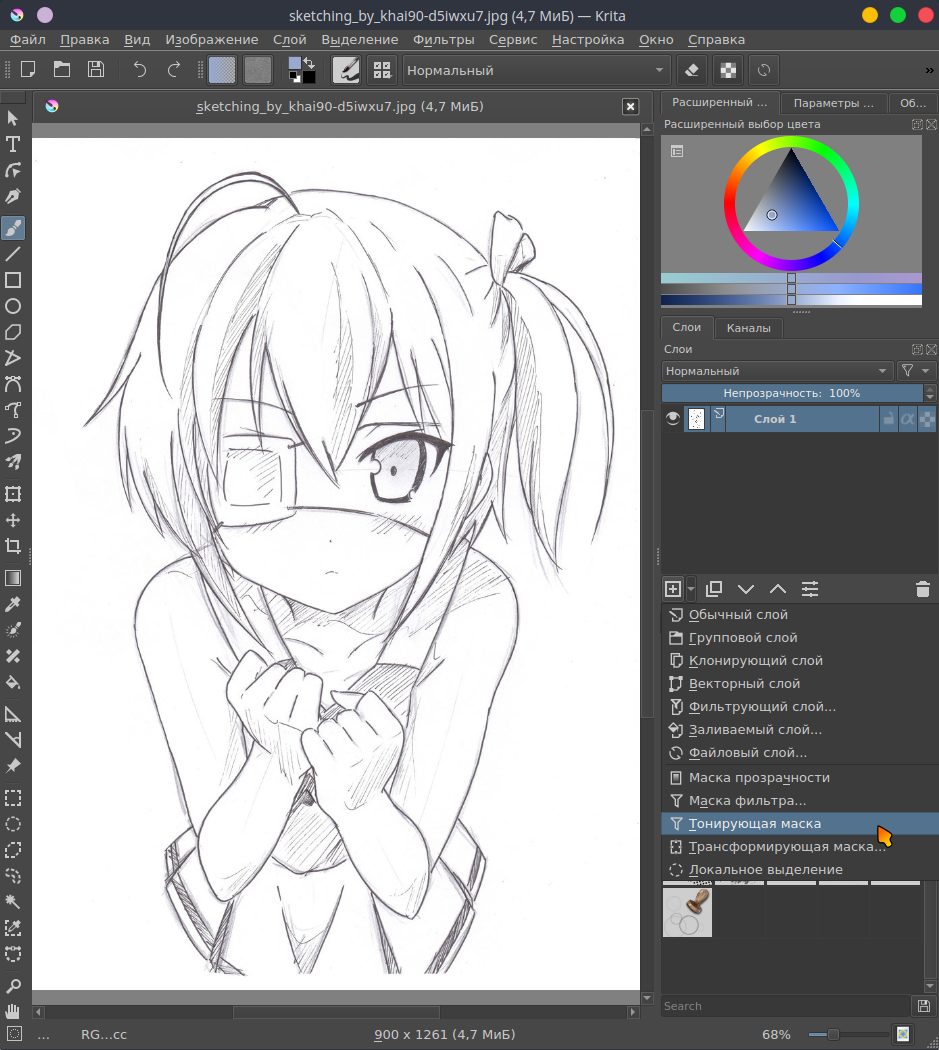Viewport: 939px width, 1050px height.
Task: Toggle the canvas wrap icon in the status bar
Action: (903, 1034)
